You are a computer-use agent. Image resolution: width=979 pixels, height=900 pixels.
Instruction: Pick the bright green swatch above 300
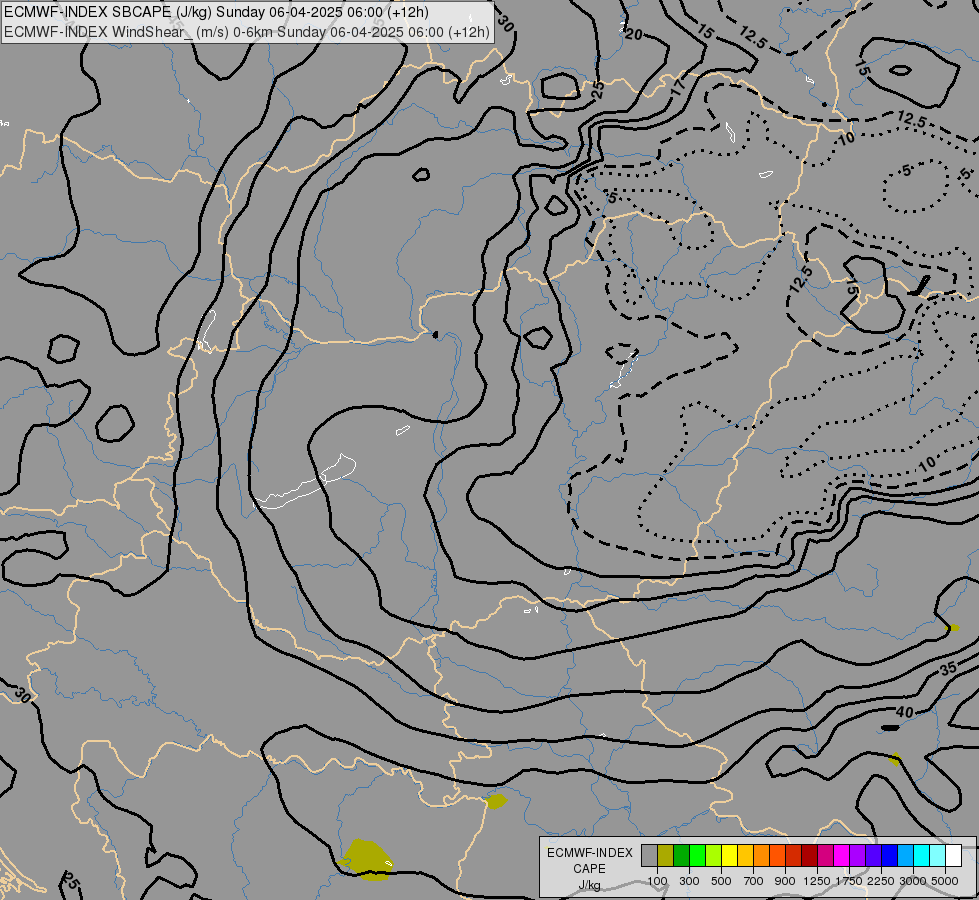[697, 855]
